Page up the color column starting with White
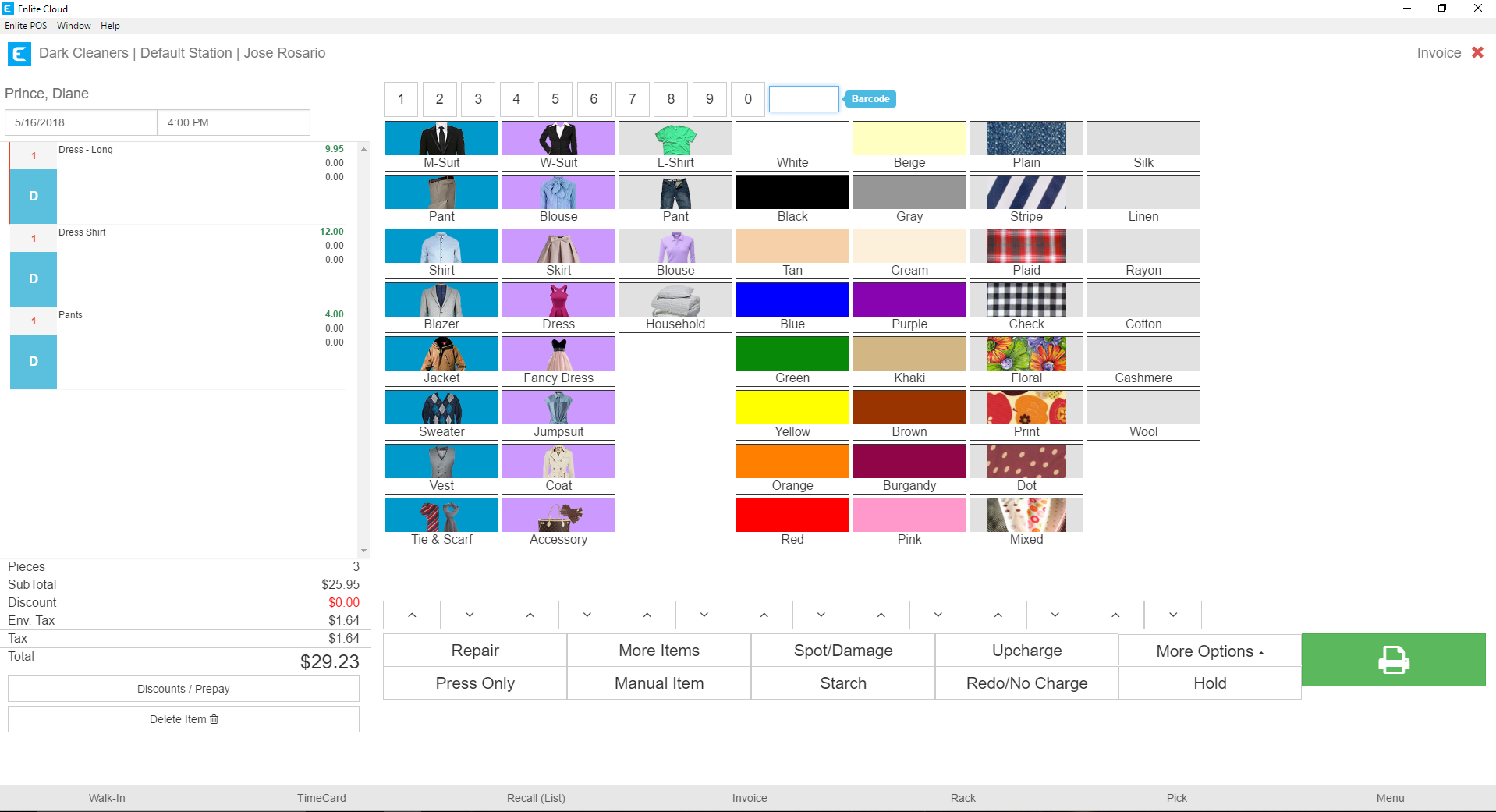This screenshot has width=1496, height=812. (764, 615)
